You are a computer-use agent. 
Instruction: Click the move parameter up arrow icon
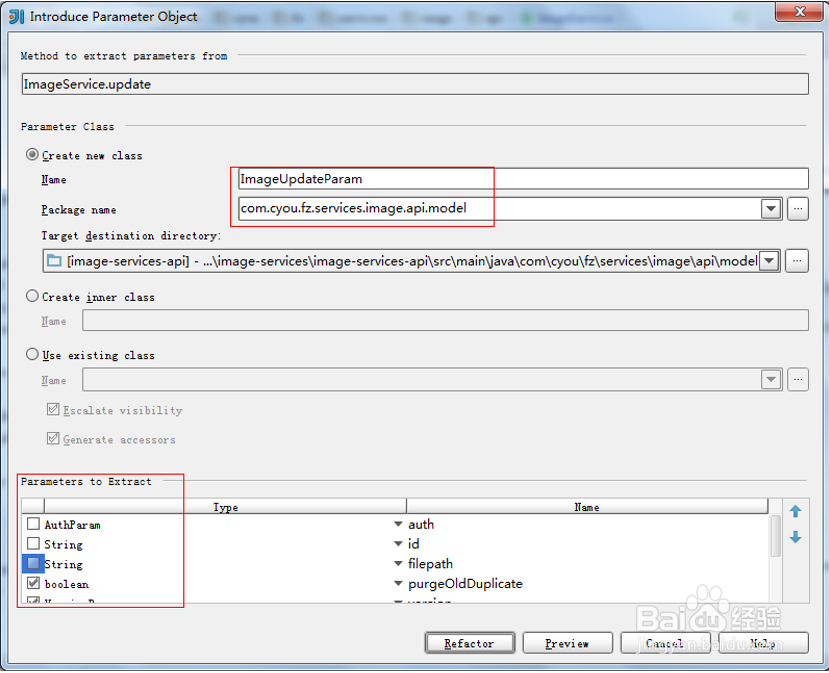tap(795, 511)
